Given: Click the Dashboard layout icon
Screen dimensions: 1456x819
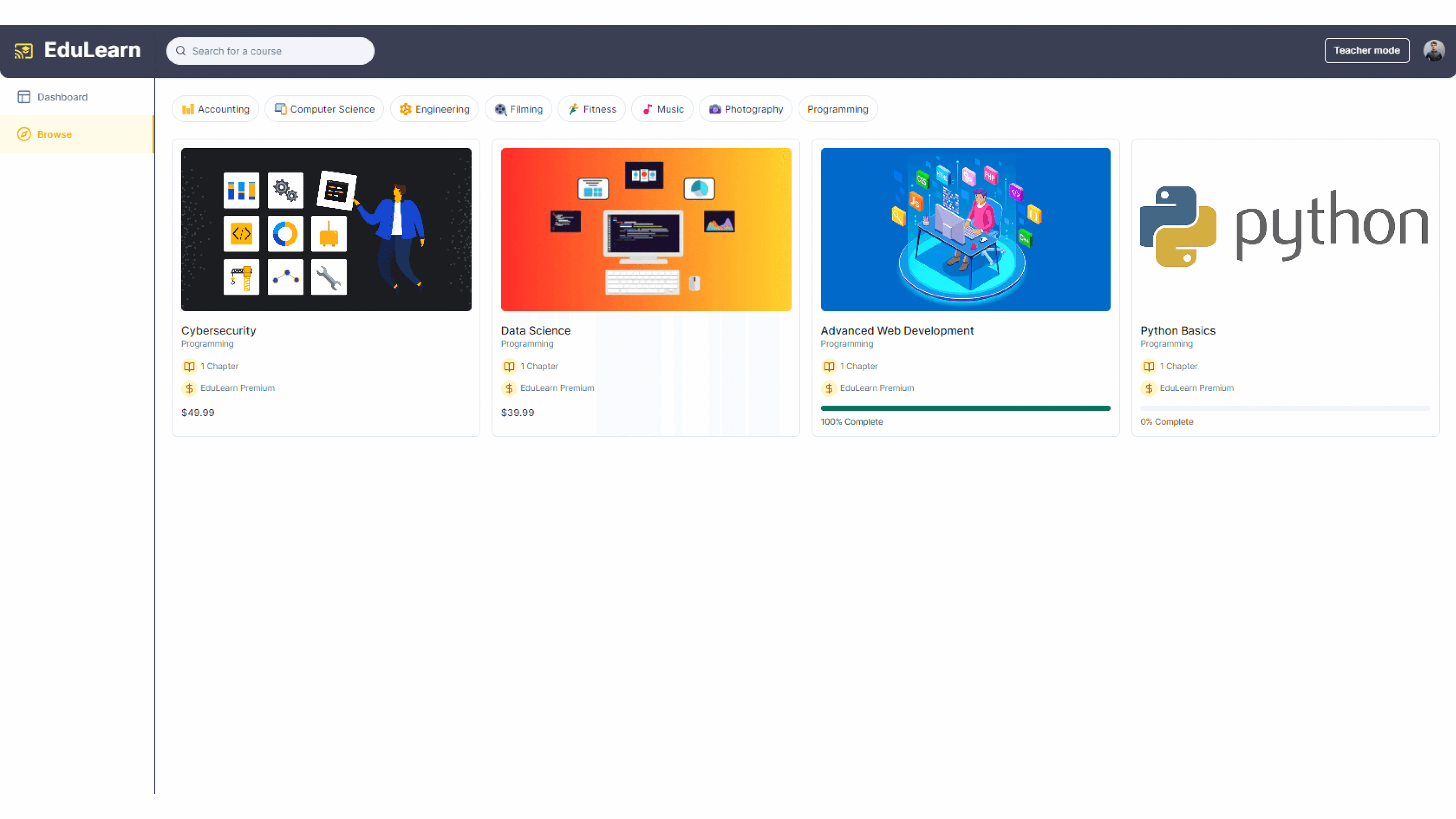Looking at the screenshot, I should pyautogui.click(x=24, y=97).
